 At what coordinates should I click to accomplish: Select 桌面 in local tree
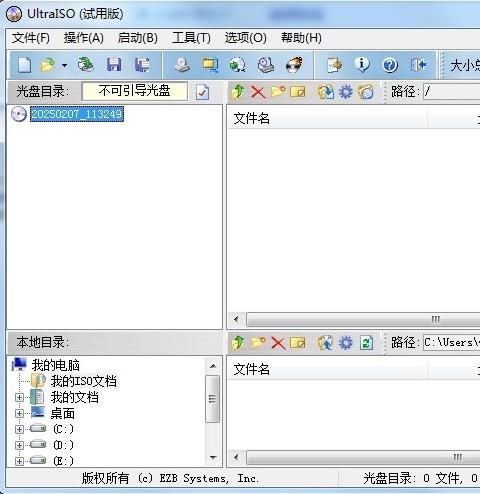click(x=62, y=414)
